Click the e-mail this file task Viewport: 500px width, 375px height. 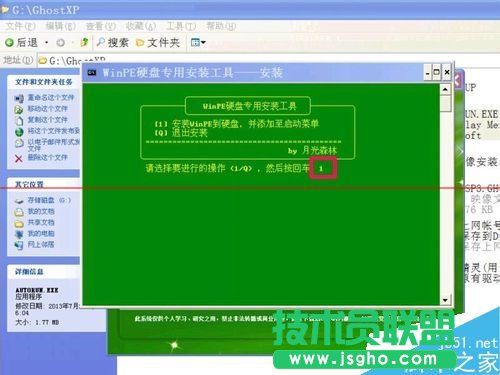pyautogui.click(x=54, y=145)
